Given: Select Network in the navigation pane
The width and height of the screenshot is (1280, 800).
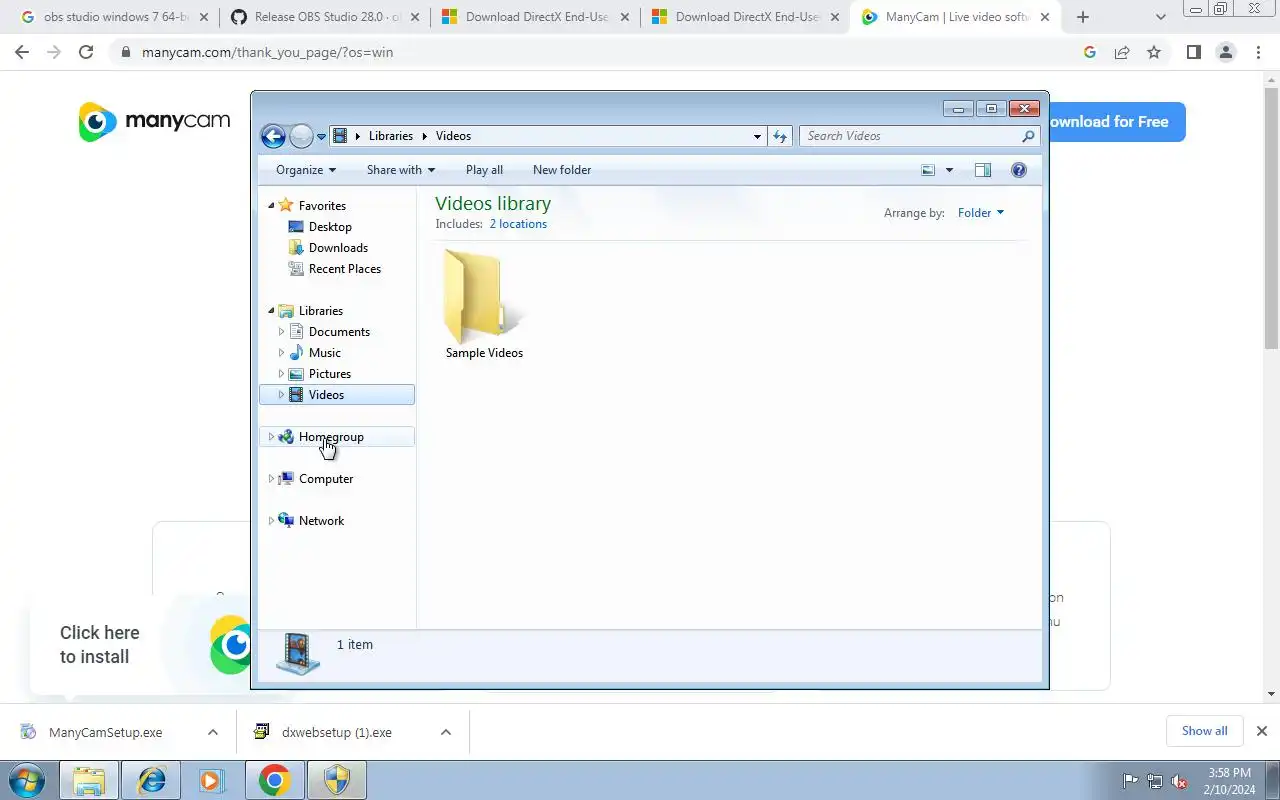Looking at the screenshot, I should (x=321, y=521).
